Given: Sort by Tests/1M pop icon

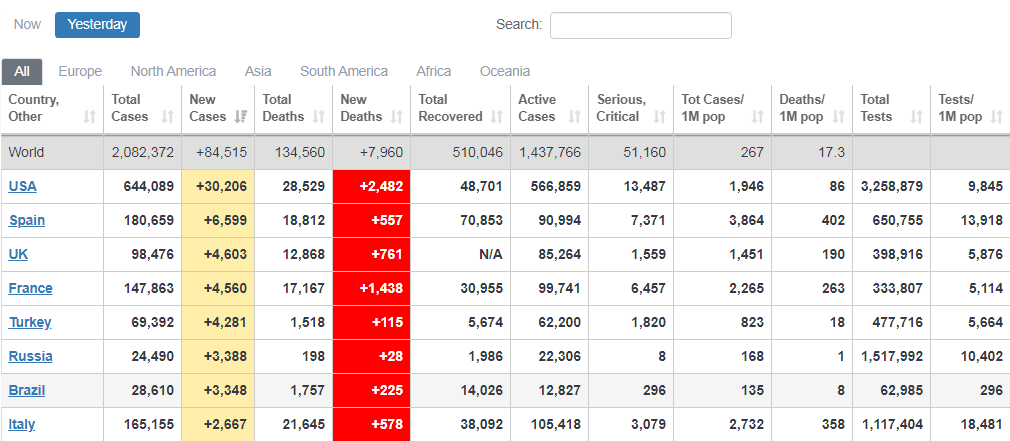Looking at the screenshot, I should [x=996, y=117].
